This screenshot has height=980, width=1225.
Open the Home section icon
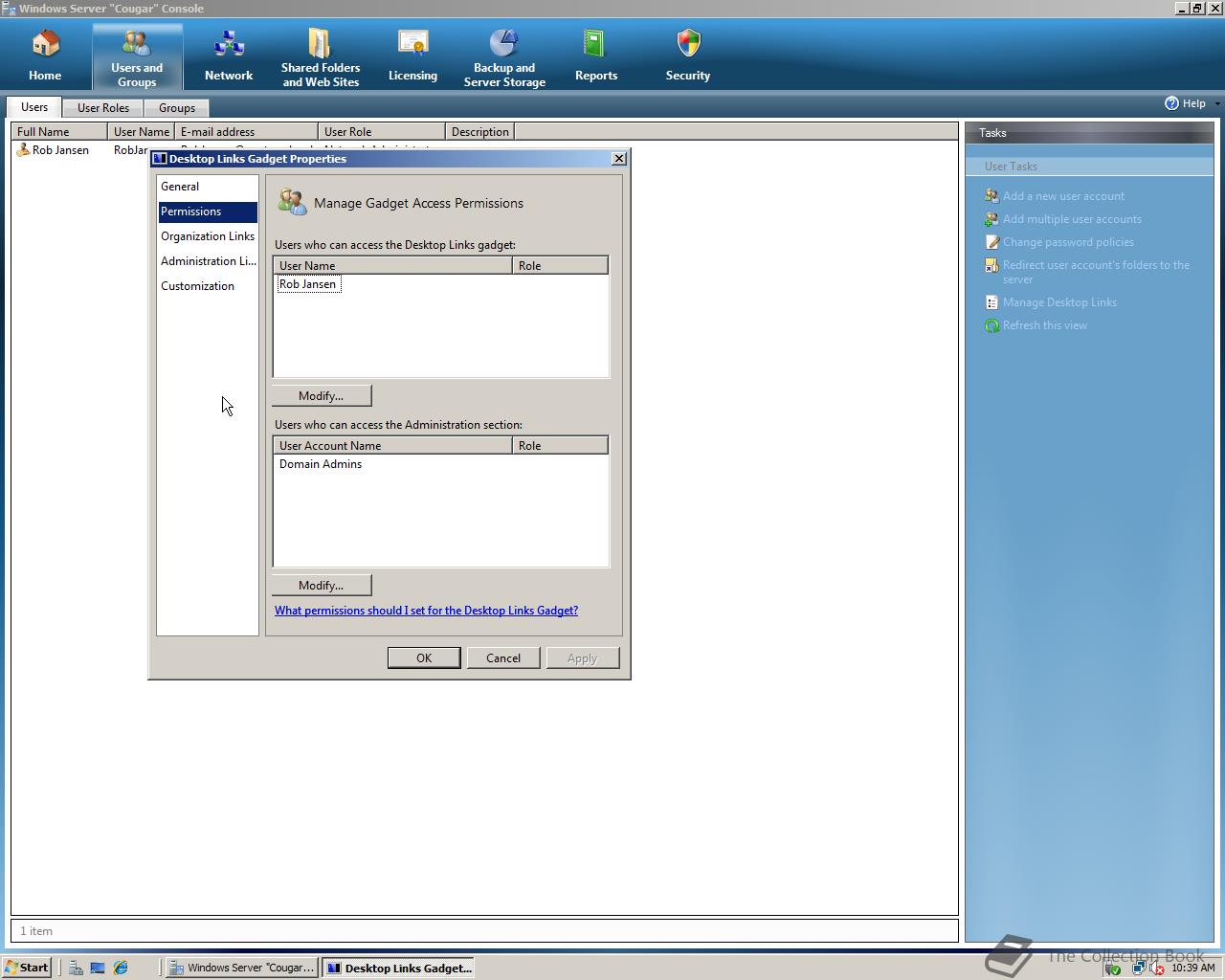tap(45, 44)
